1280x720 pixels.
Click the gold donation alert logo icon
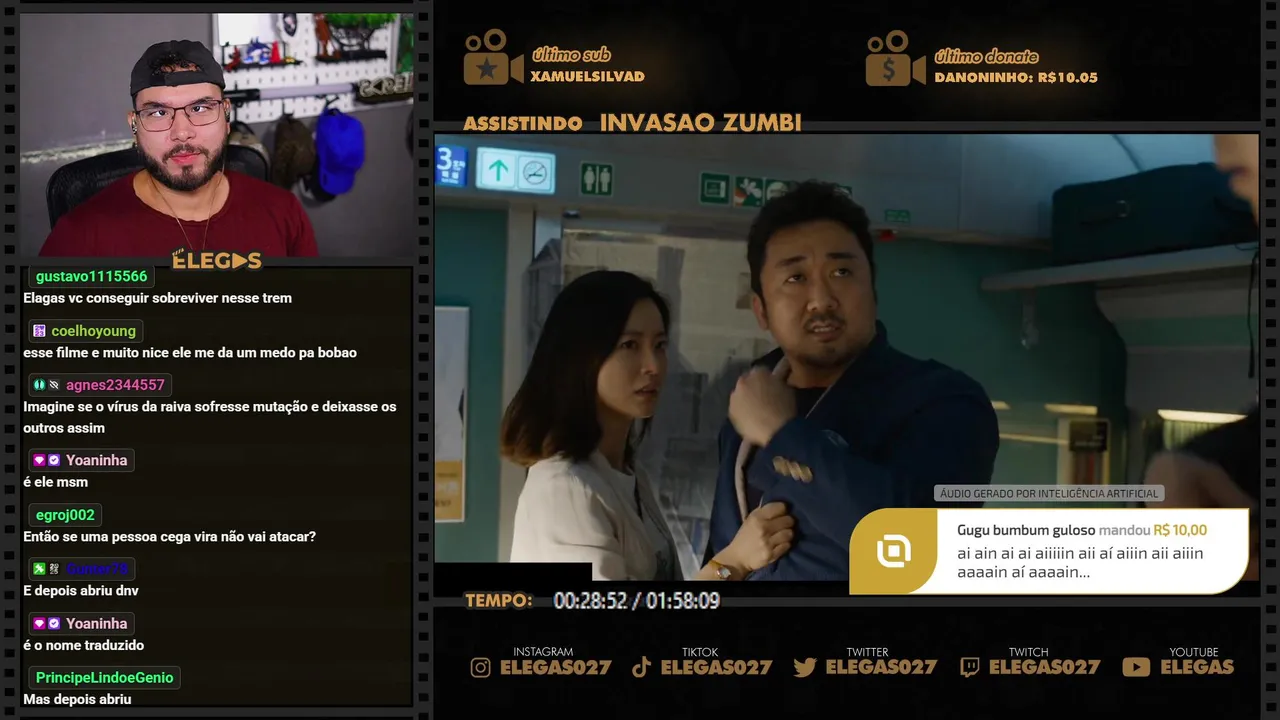pyautogui.click(x=893, y=551)
